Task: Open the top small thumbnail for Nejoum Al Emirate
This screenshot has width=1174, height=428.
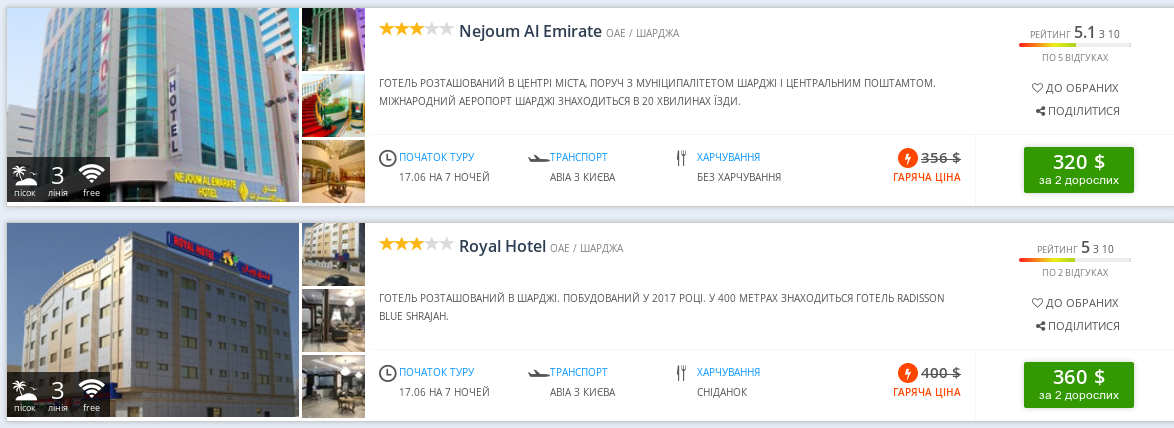Action: 333,39
